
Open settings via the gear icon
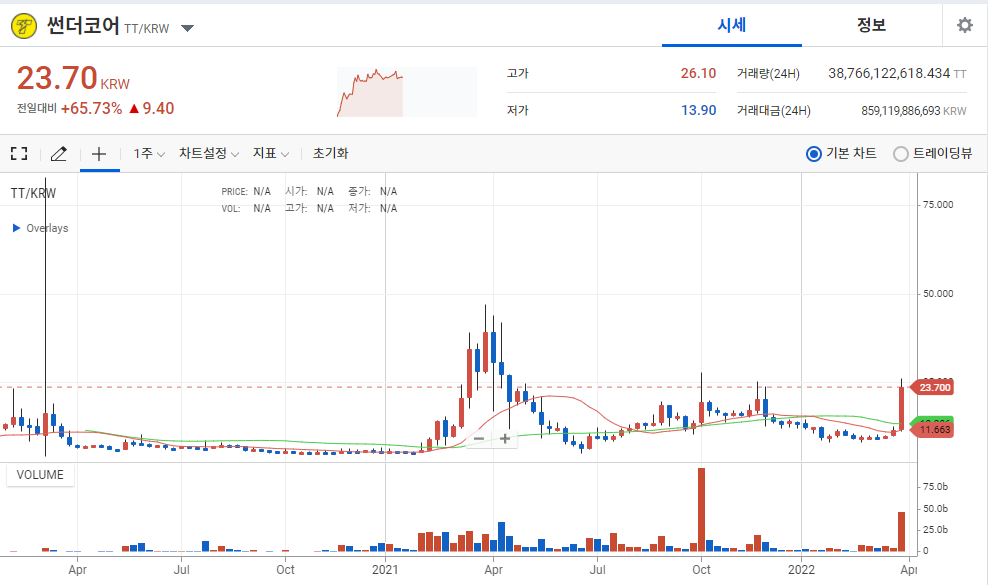click(965, 25)
